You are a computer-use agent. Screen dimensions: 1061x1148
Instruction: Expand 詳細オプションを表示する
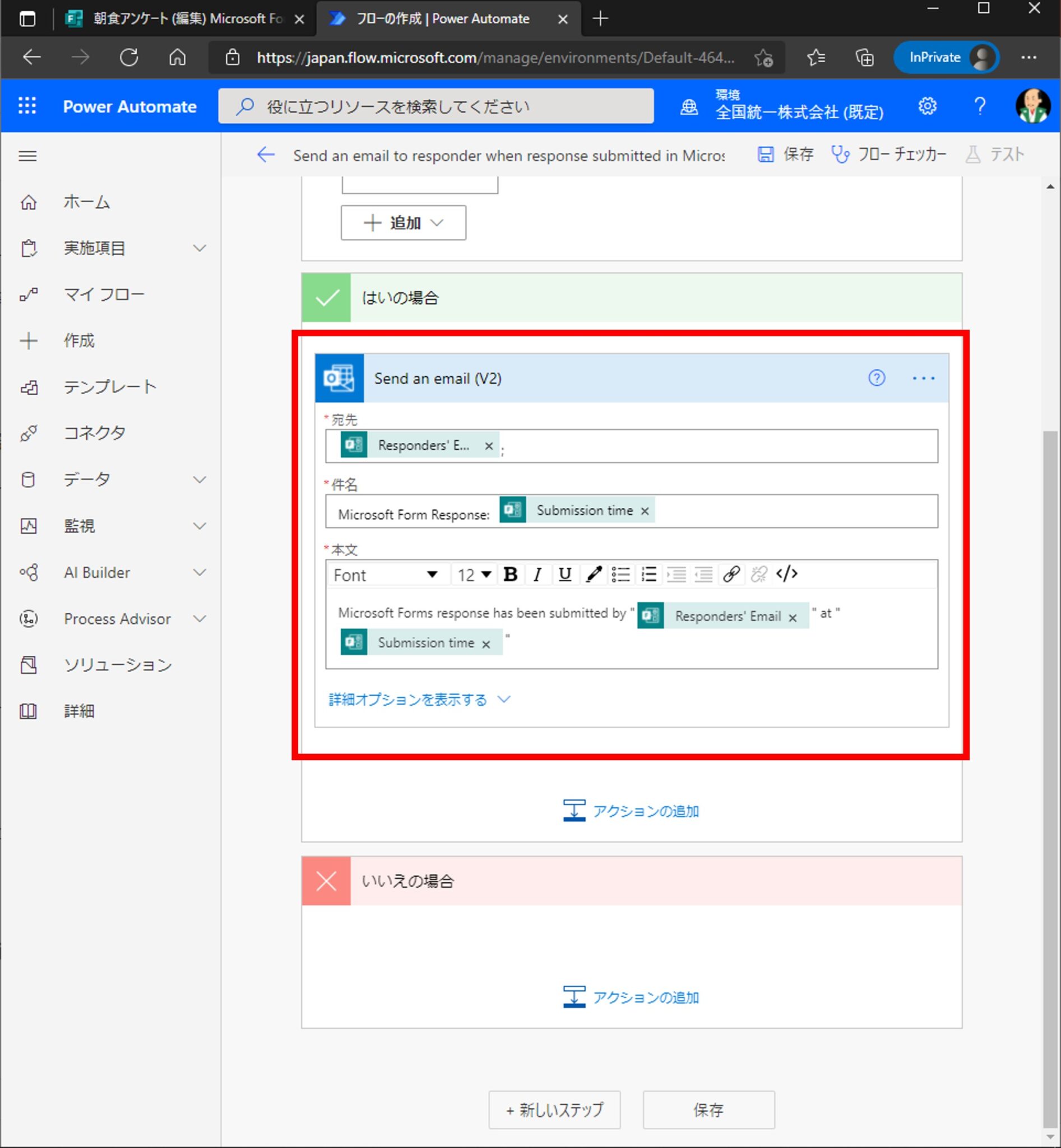tap(419, 700)
